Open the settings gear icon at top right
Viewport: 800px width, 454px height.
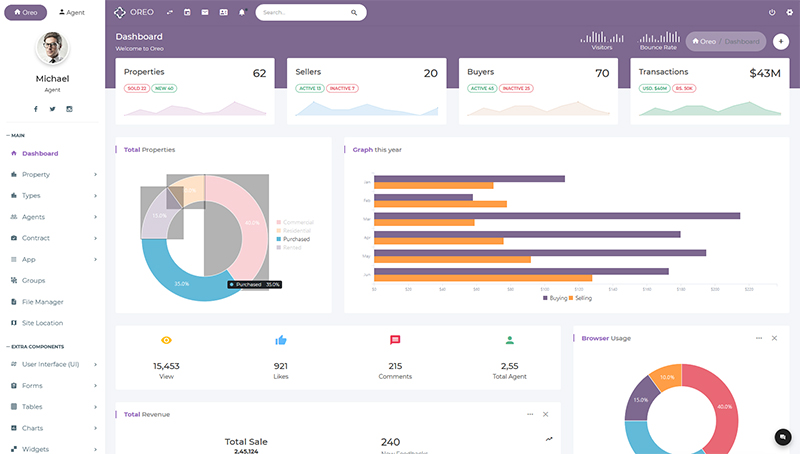pos(789,12)
